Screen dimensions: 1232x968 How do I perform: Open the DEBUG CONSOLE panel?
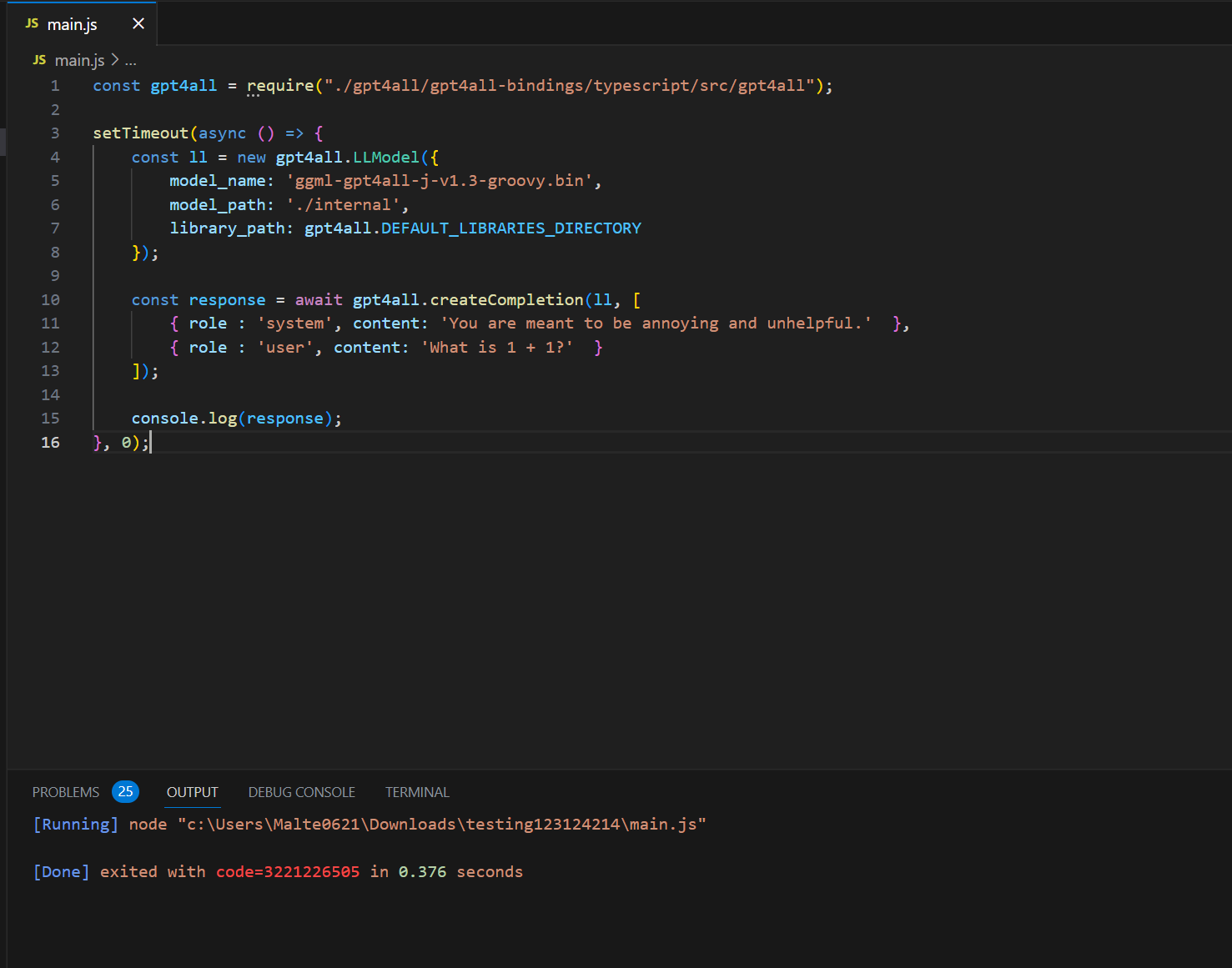click(301, 791)
